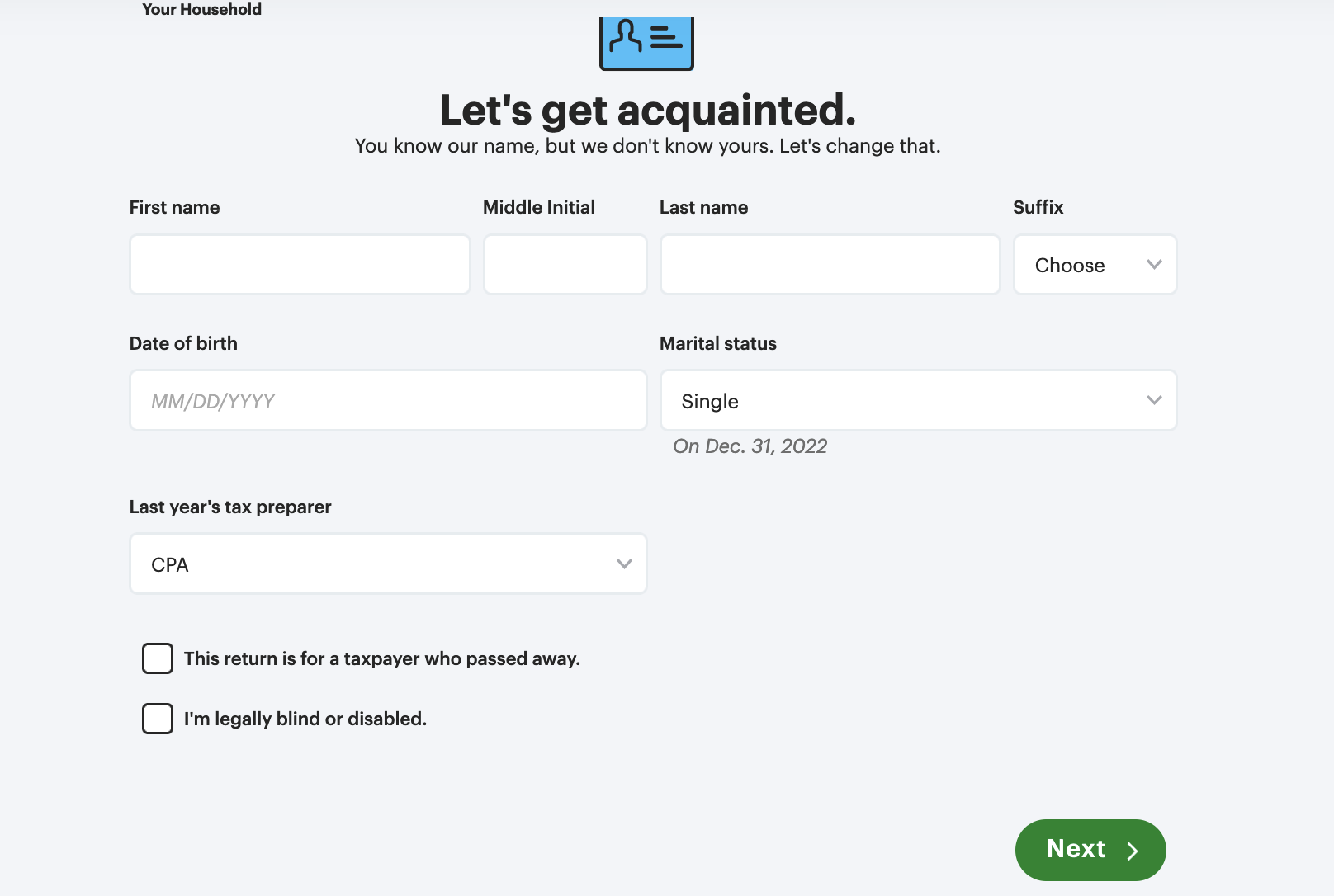Select the Last name input box
The height and width of the screenshot is (896, 1334).
click(x=830, y=265)
